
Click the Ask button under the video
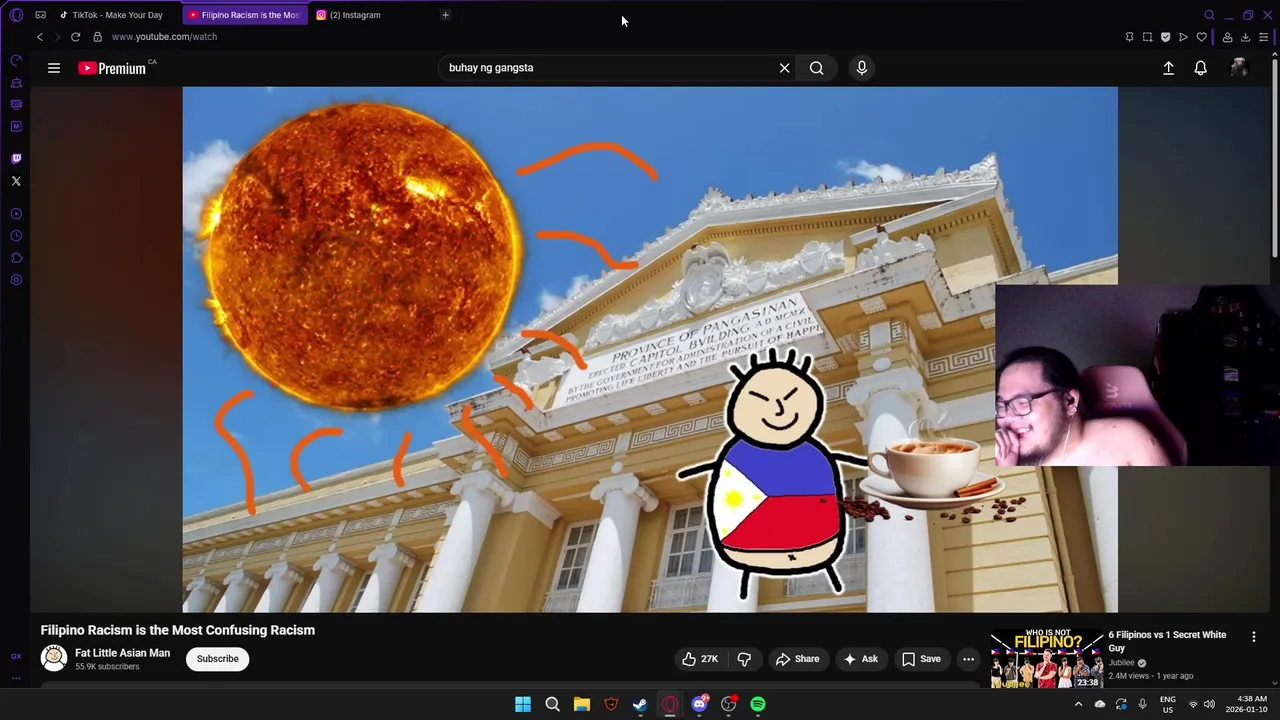click(x=860, y=659)
